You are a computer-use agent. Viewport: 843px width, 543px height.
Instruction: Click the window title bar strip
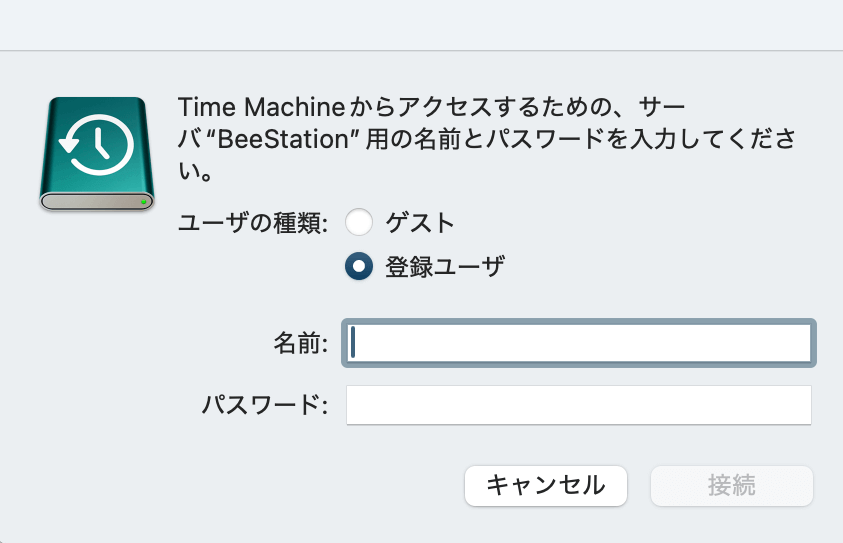(x=422, y=25)
